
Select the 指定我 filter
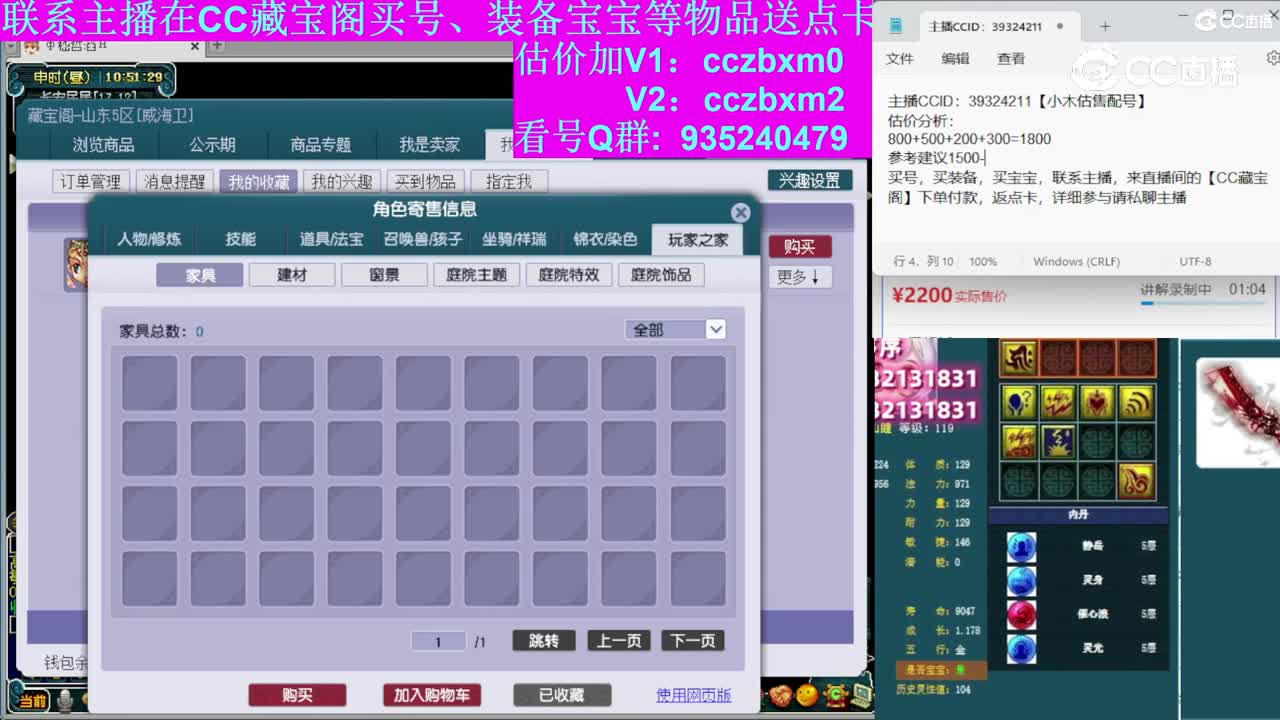pyautogui.click(x=509, y=182)
